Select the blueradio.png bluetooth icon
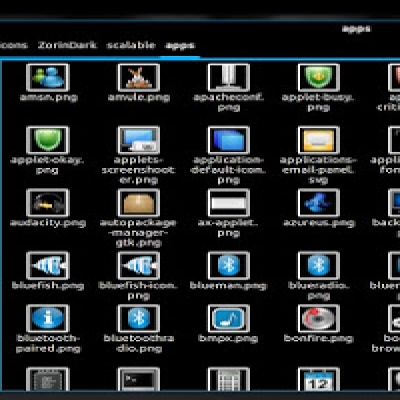The image size is (400, 400). tap(319, 265)
